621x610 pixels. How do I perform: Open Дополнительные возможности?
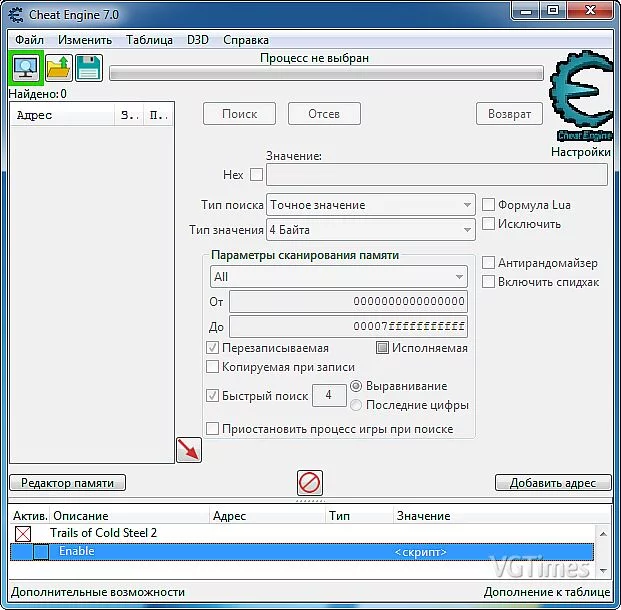tap(98, 592)
